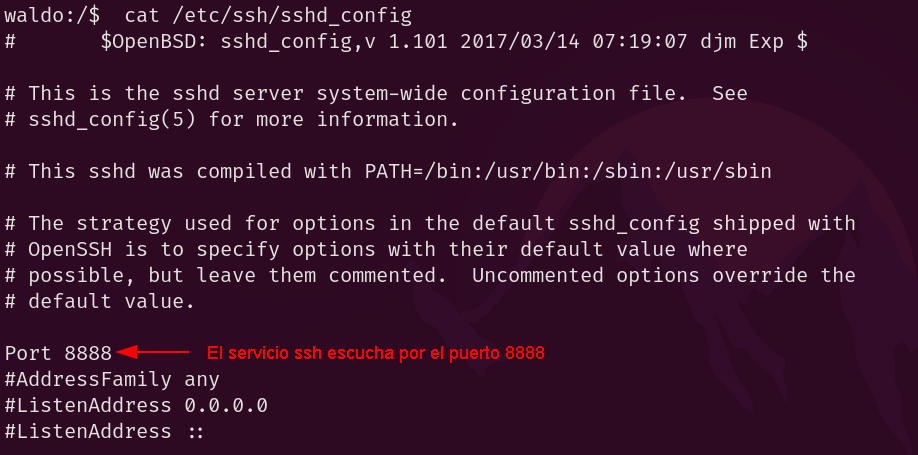Image resolution: width=918 pixels, height=455 pixels.
Task: Click the red annotation about puerto 8888
Action: (x=375, y=353)
